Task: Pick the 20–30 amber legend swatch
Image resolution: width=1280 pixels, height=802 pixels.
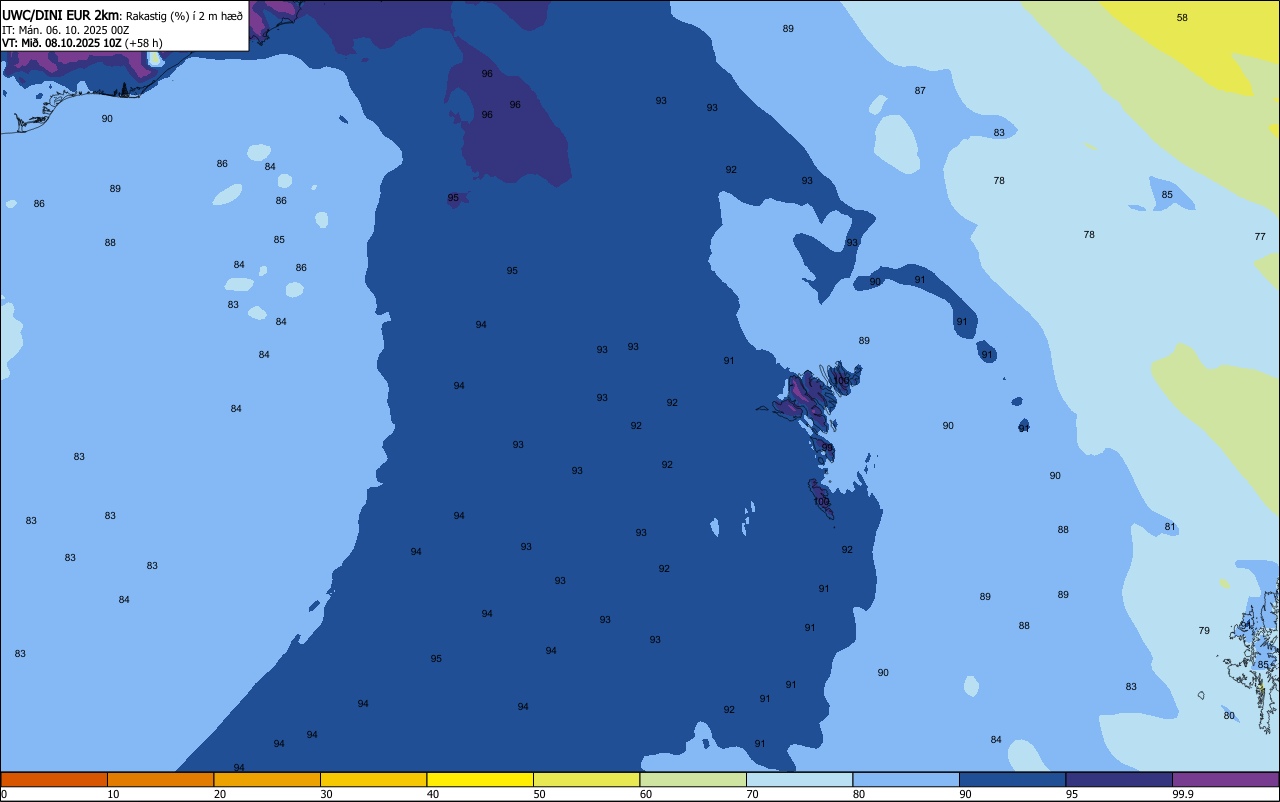Action: click(x=267, y=779)
